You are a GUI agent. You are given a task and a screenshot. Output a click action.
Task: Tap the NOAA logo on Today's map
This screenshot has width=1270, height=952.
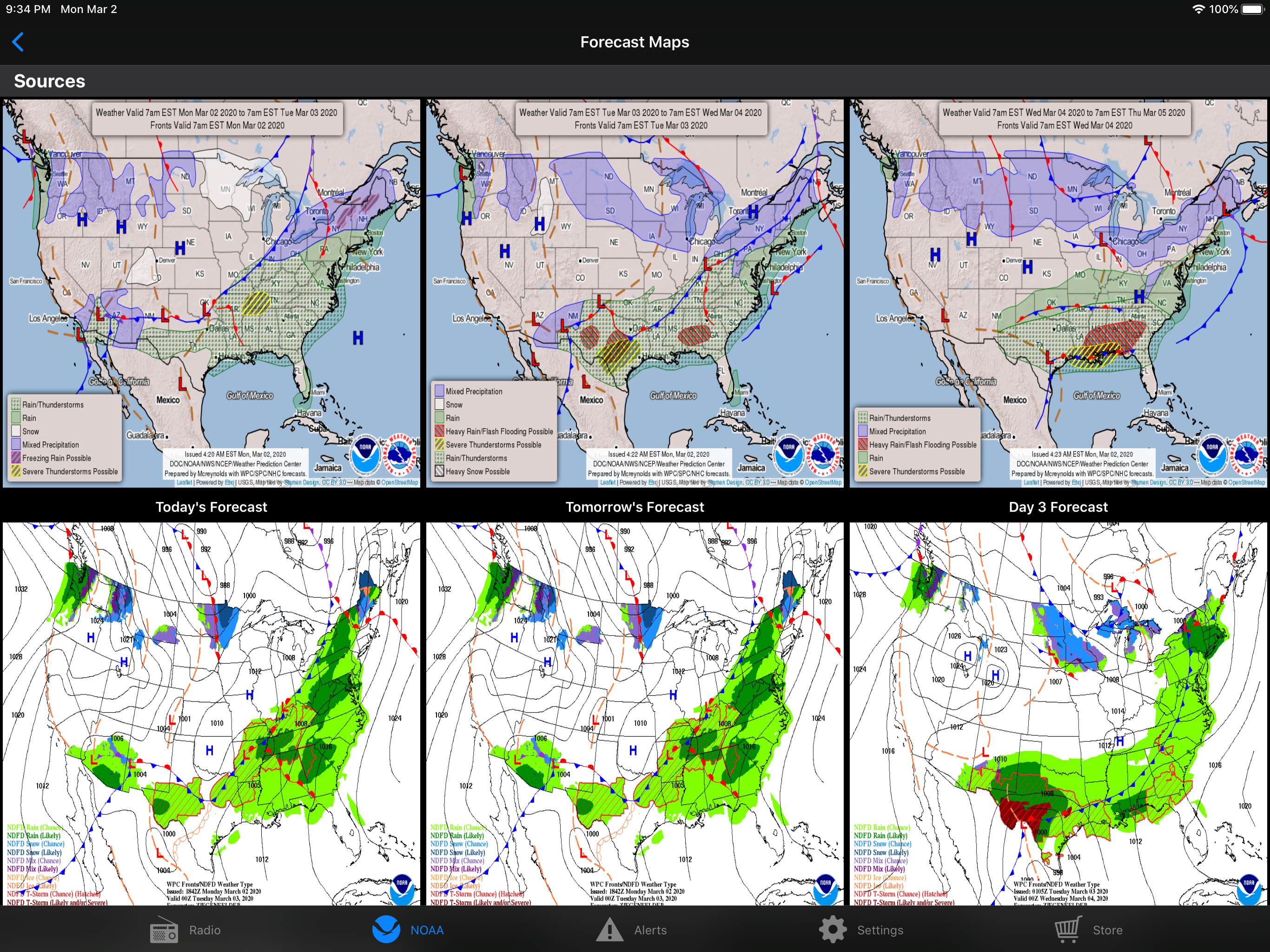pos(366,456)
